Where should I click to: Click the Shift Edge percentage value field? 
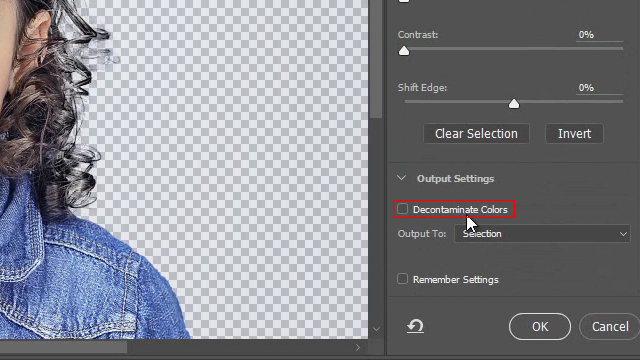[x=599, y=88]
